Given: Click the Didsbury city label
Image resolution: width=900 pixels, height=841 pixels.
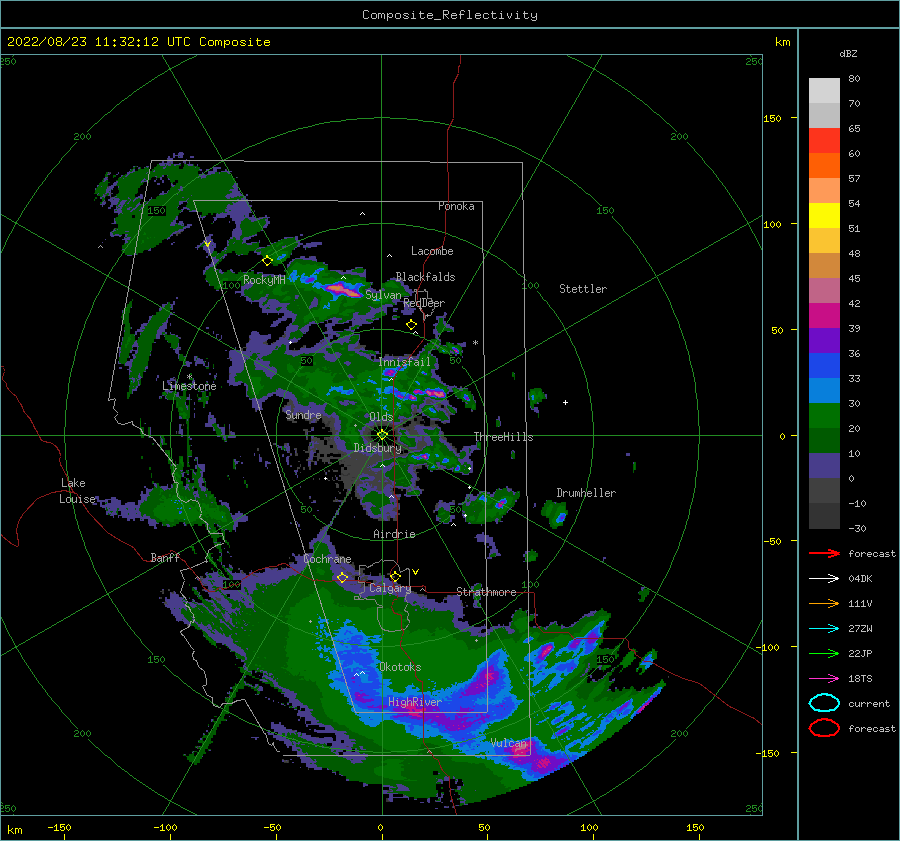Looking at the screenshot, I should pyautogui.click(x=378, y=448).
